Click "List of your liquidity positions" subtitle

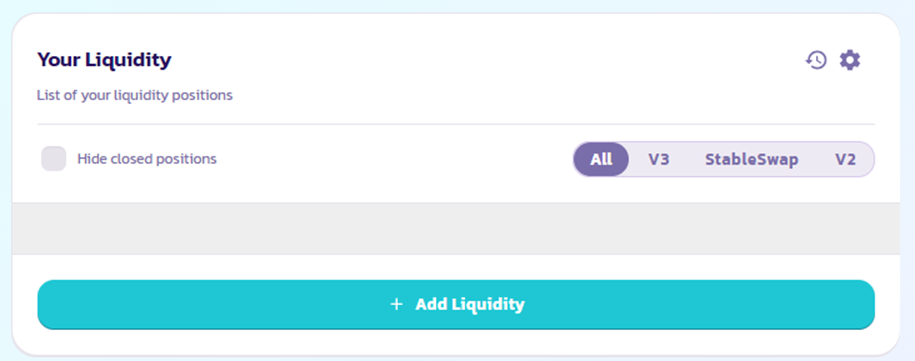tap(135, 95)
